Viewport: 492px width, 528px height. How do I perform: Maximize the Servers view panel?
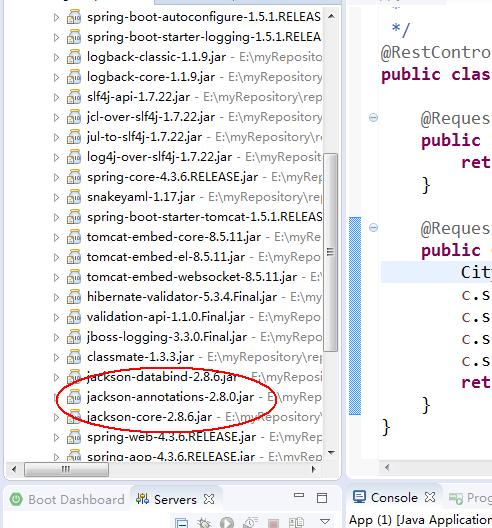[322, 498]
